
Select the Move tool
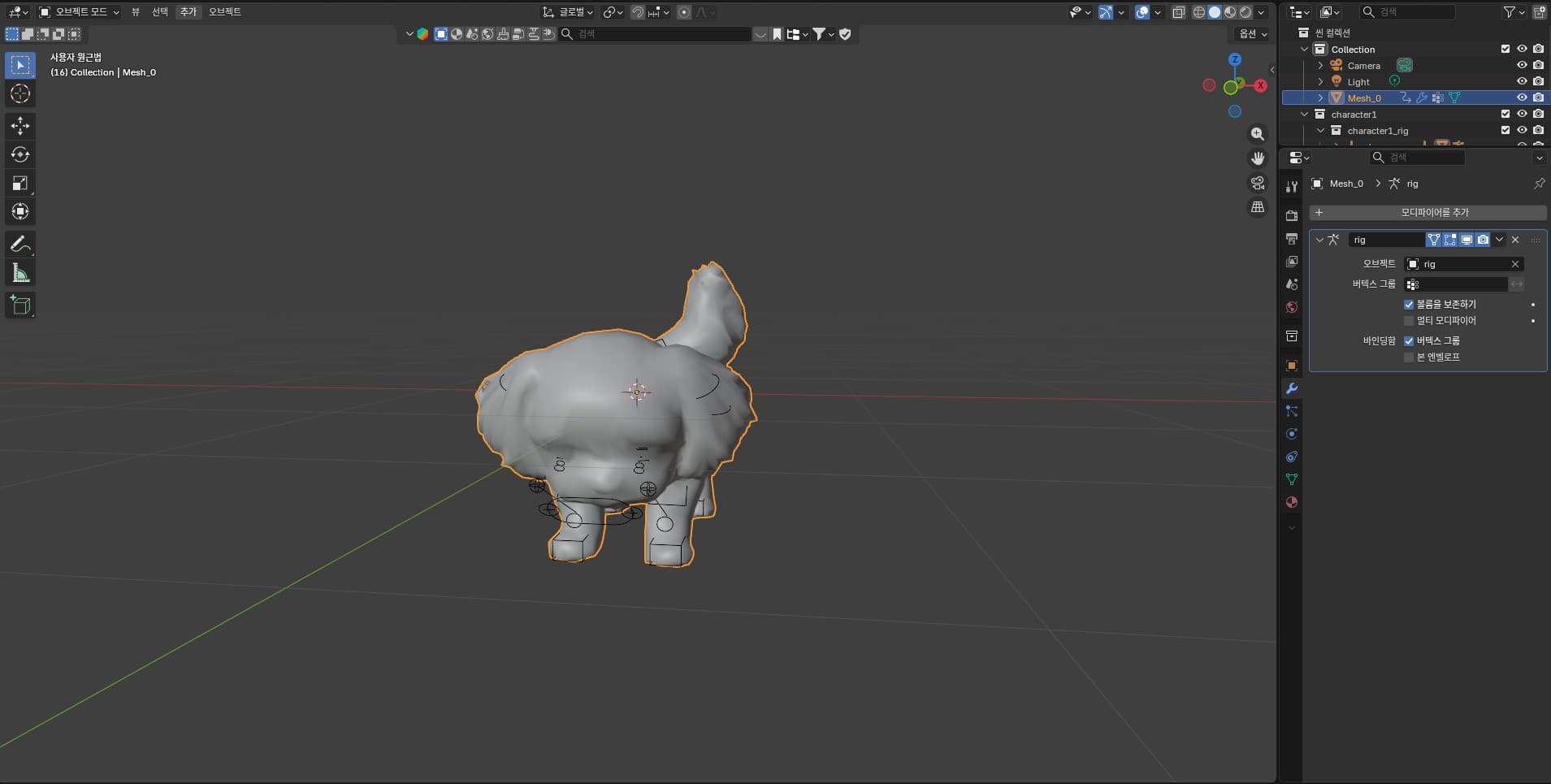(x=20, y=126)
